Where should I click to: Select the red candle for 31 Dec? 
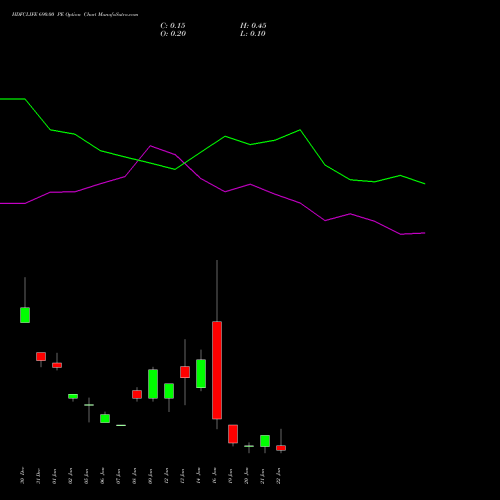[x=41, y=356]
